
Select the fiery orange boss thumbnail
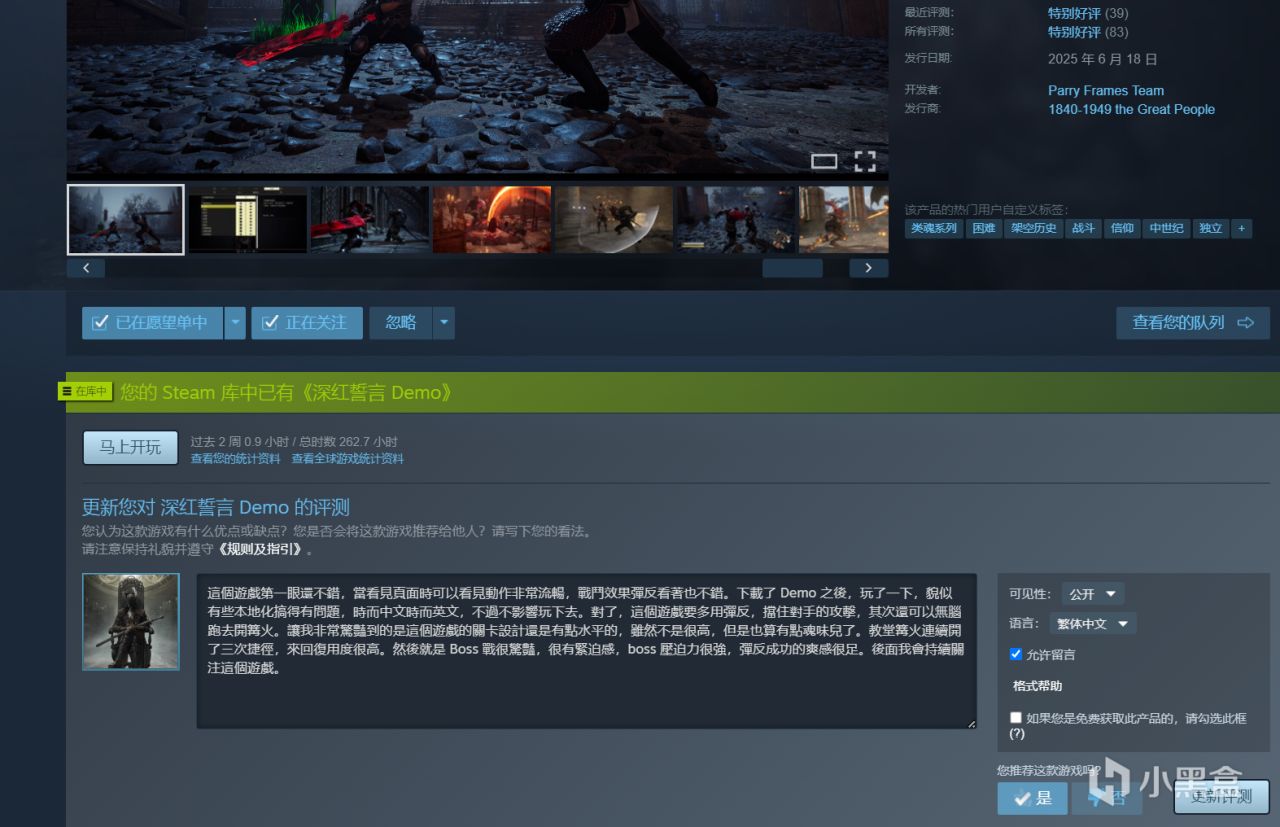(492, 219)
